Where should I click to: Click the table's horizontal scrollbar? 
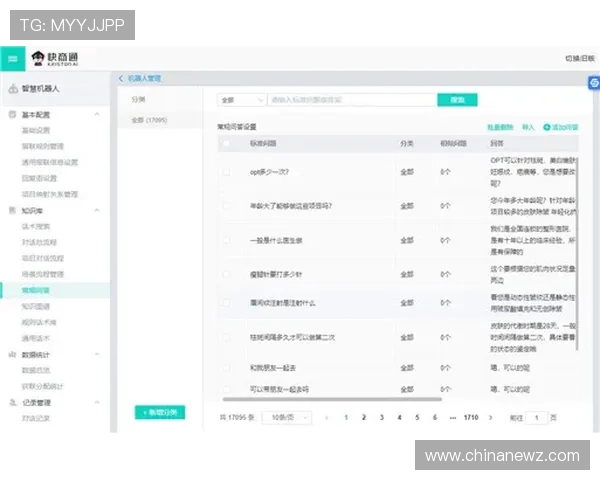point(332,399)
